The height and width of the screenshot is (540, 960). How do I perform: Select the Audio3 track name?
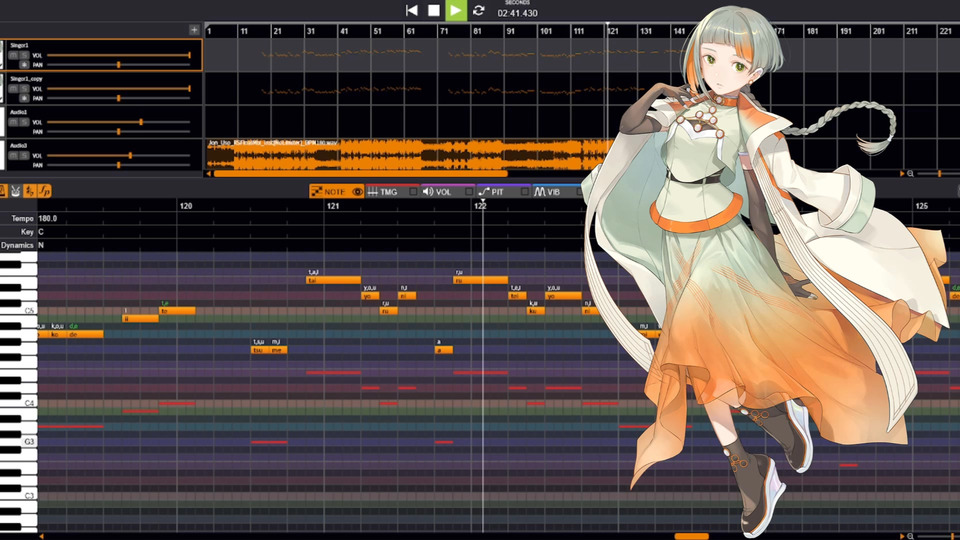tap(18, 146)
